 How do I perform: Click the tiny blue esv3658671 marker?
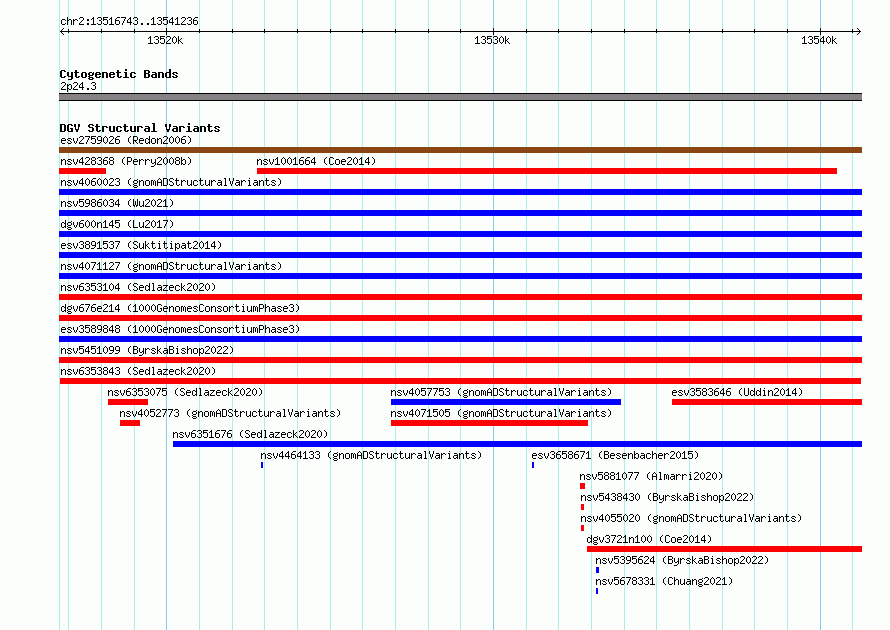coord(533,465)
